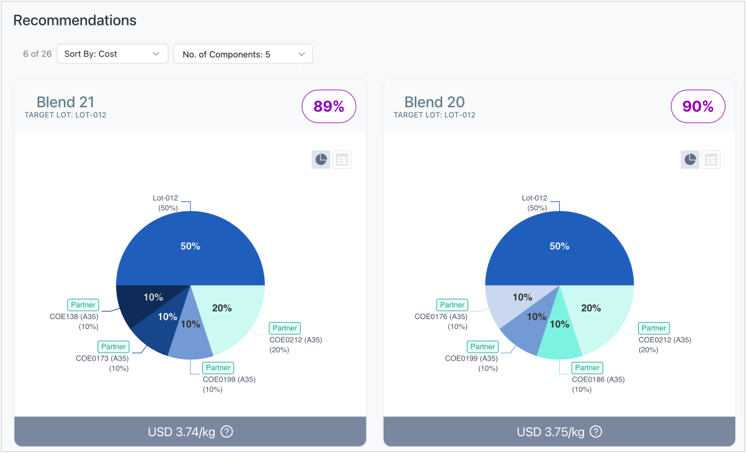746x453 pixels.
Task: Switch Blend 20 to pie chart view
Action: 690,160
